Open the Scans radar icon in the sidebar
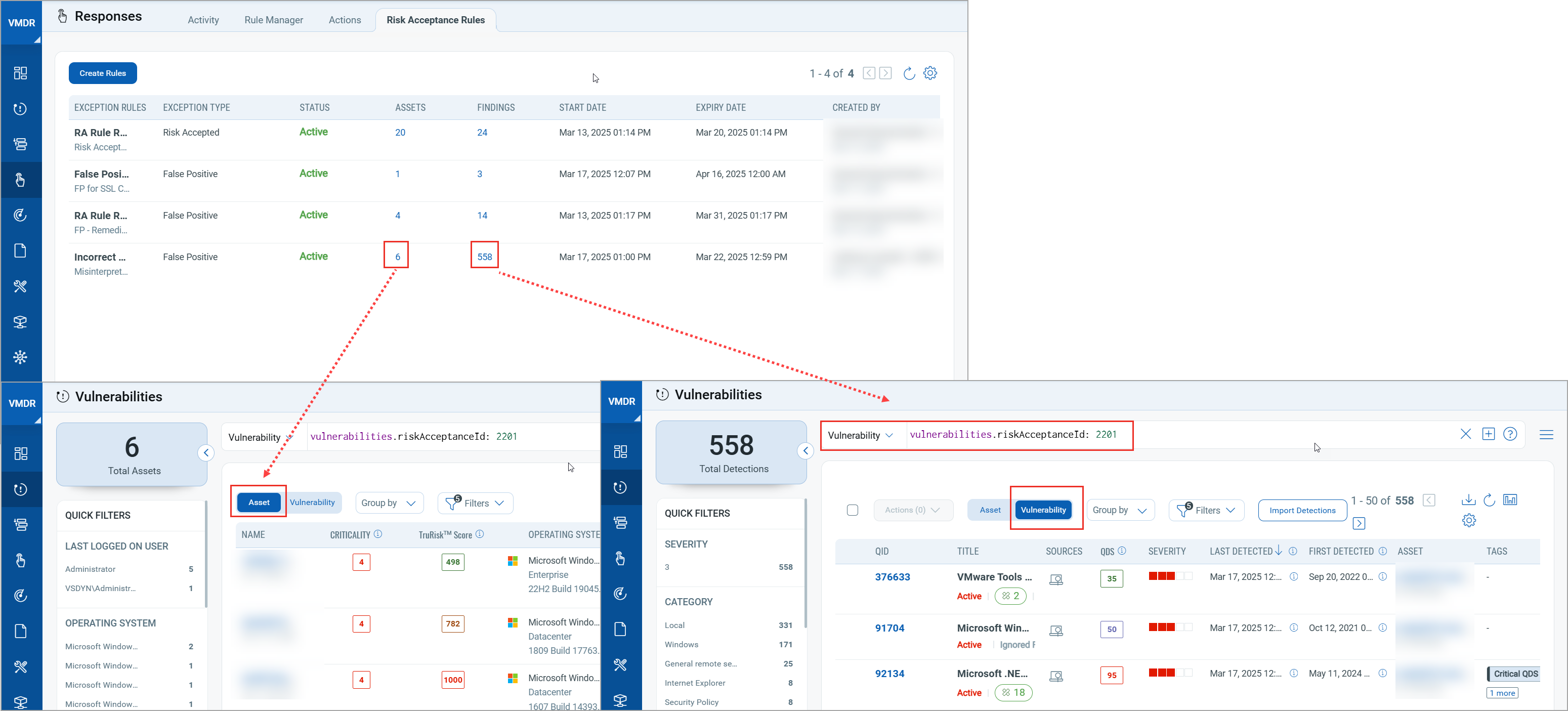 point(21,214)
